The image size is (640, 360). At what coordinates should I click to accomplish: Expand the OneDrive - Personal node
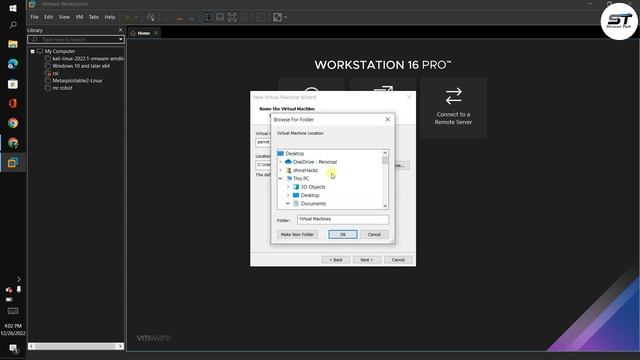[280, 162]
